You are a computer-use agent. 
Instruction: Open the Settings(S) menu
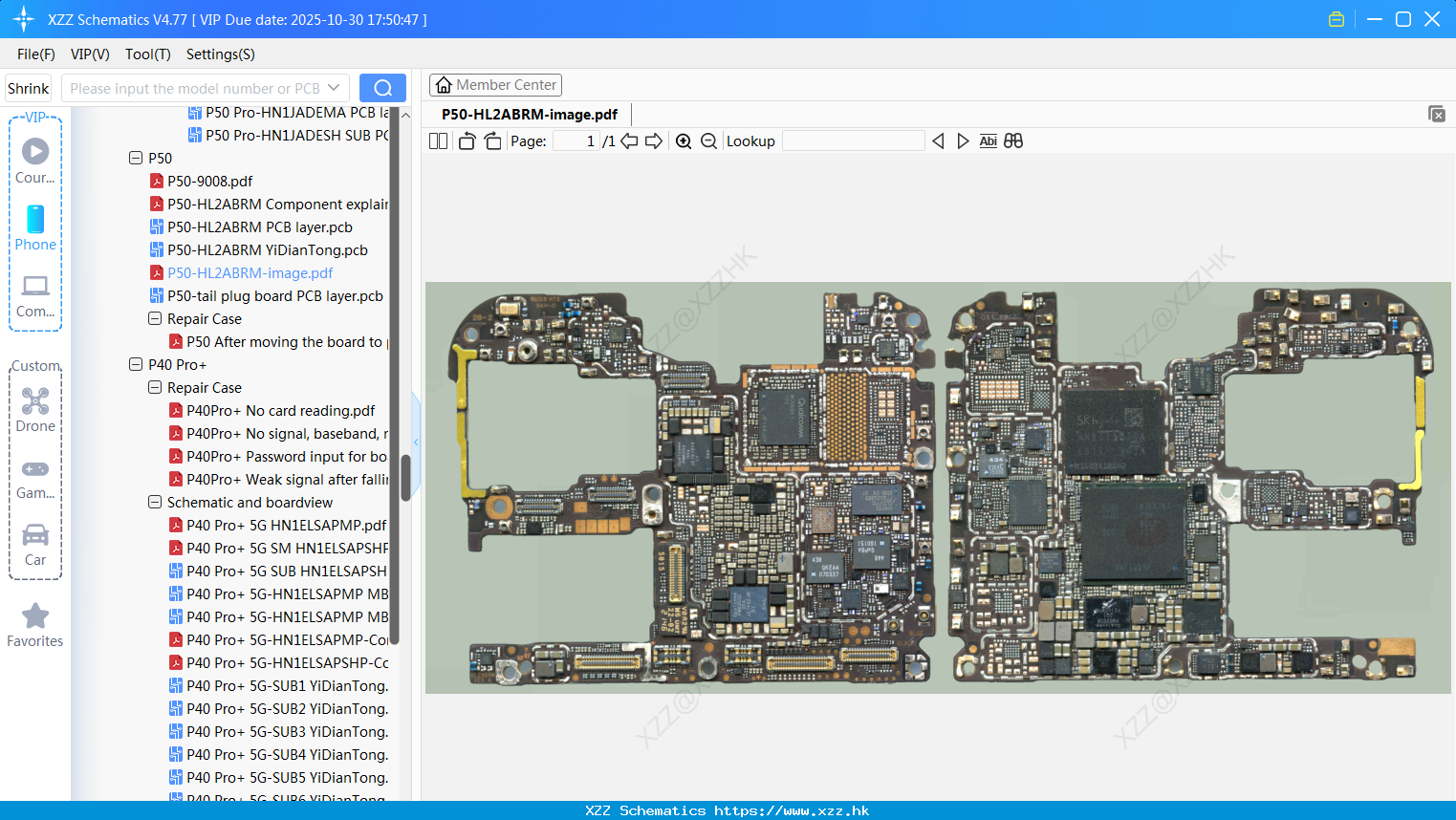[221, 54]
